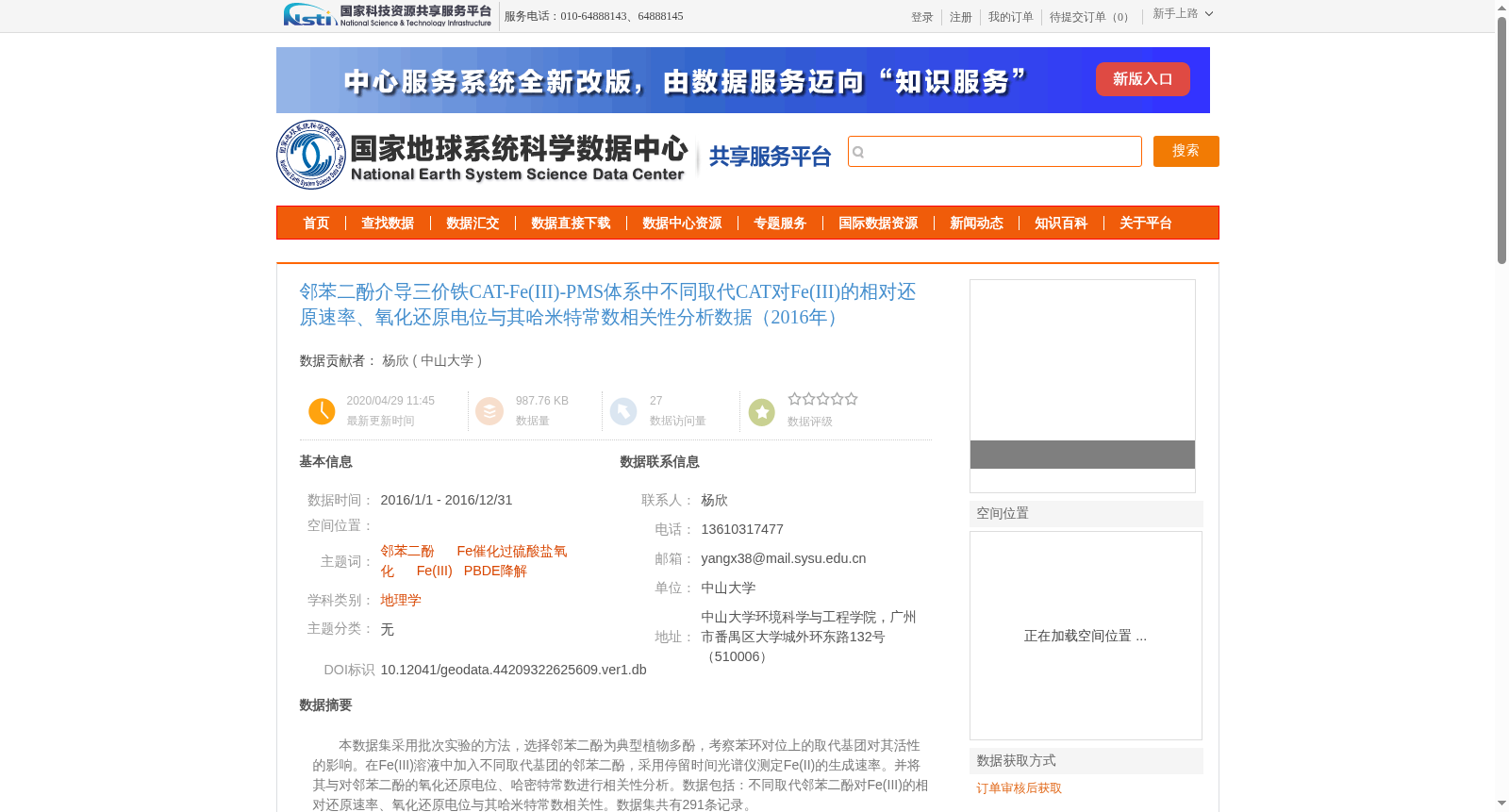Click the data visit count icon

coord(623,411)
